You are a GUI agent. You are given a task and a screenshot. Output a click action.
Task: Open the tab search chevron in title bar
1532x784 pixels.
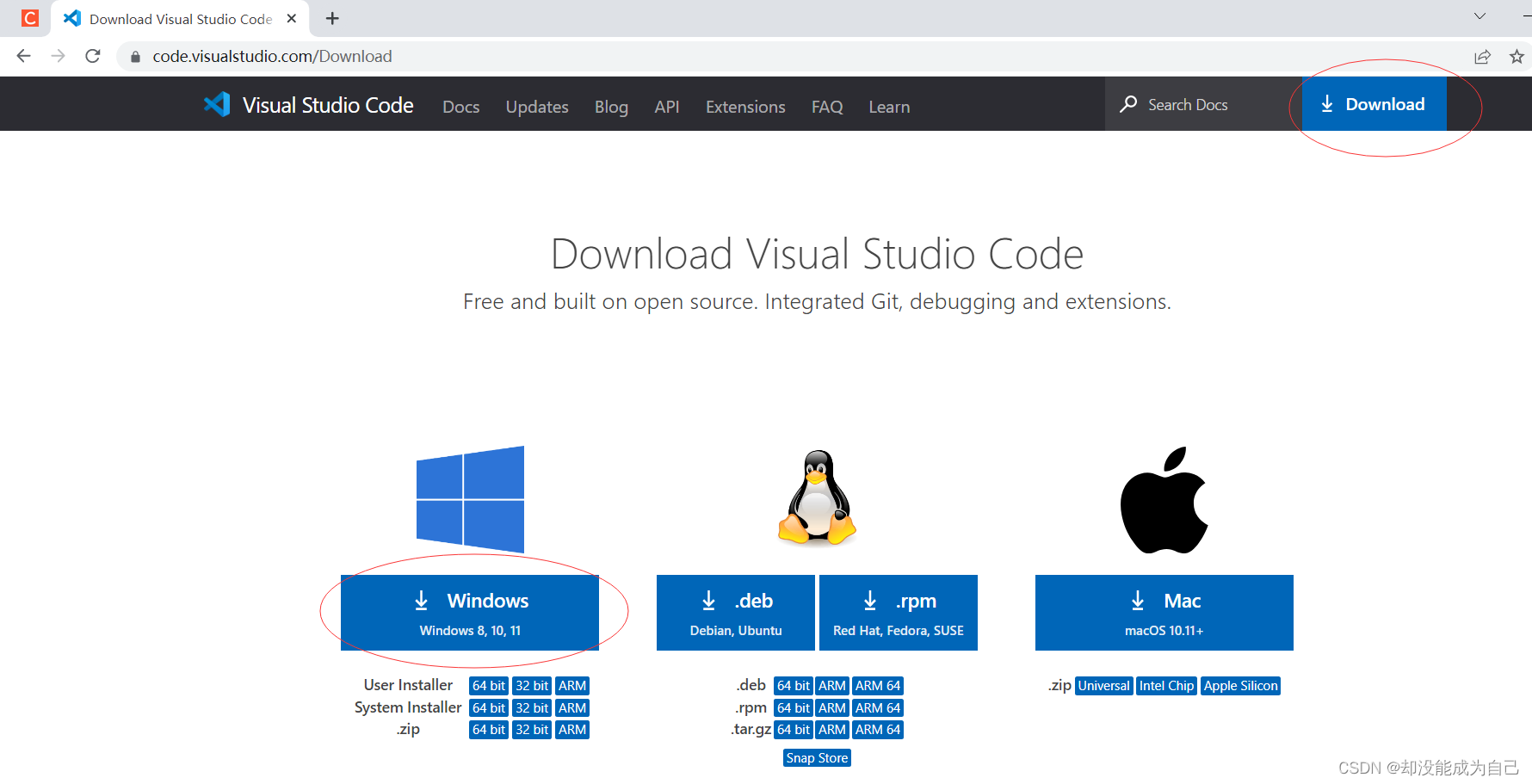point(1479,15)
